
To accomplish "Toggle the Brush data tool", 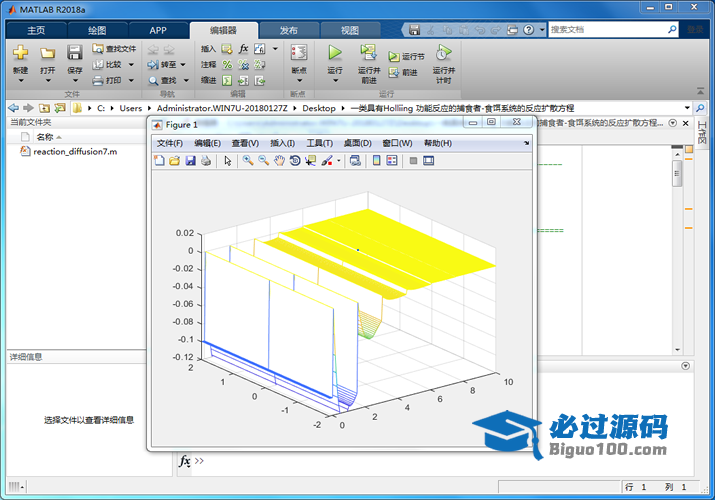I will pos(327,160).
